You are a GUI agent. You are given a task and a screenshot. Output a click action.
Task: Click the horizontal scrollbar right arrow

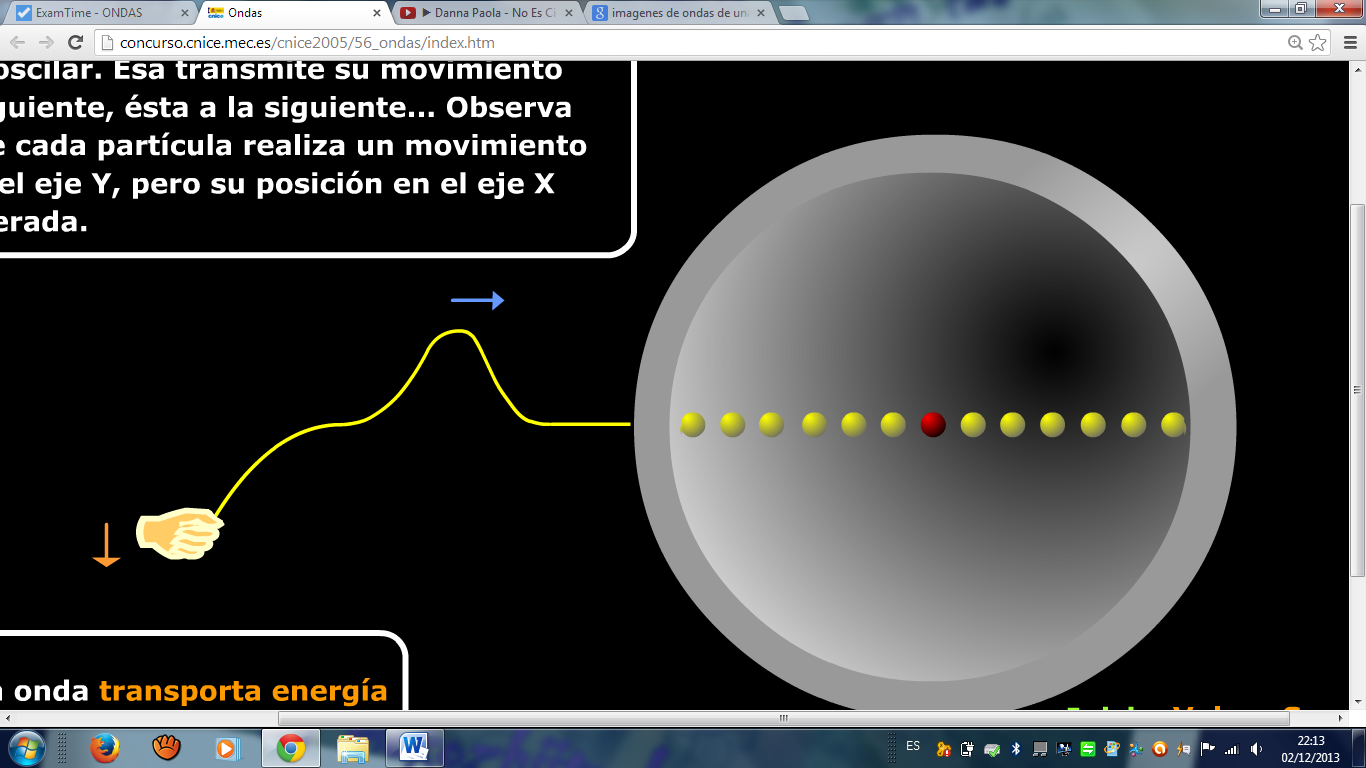click(x=1341, y=718)
